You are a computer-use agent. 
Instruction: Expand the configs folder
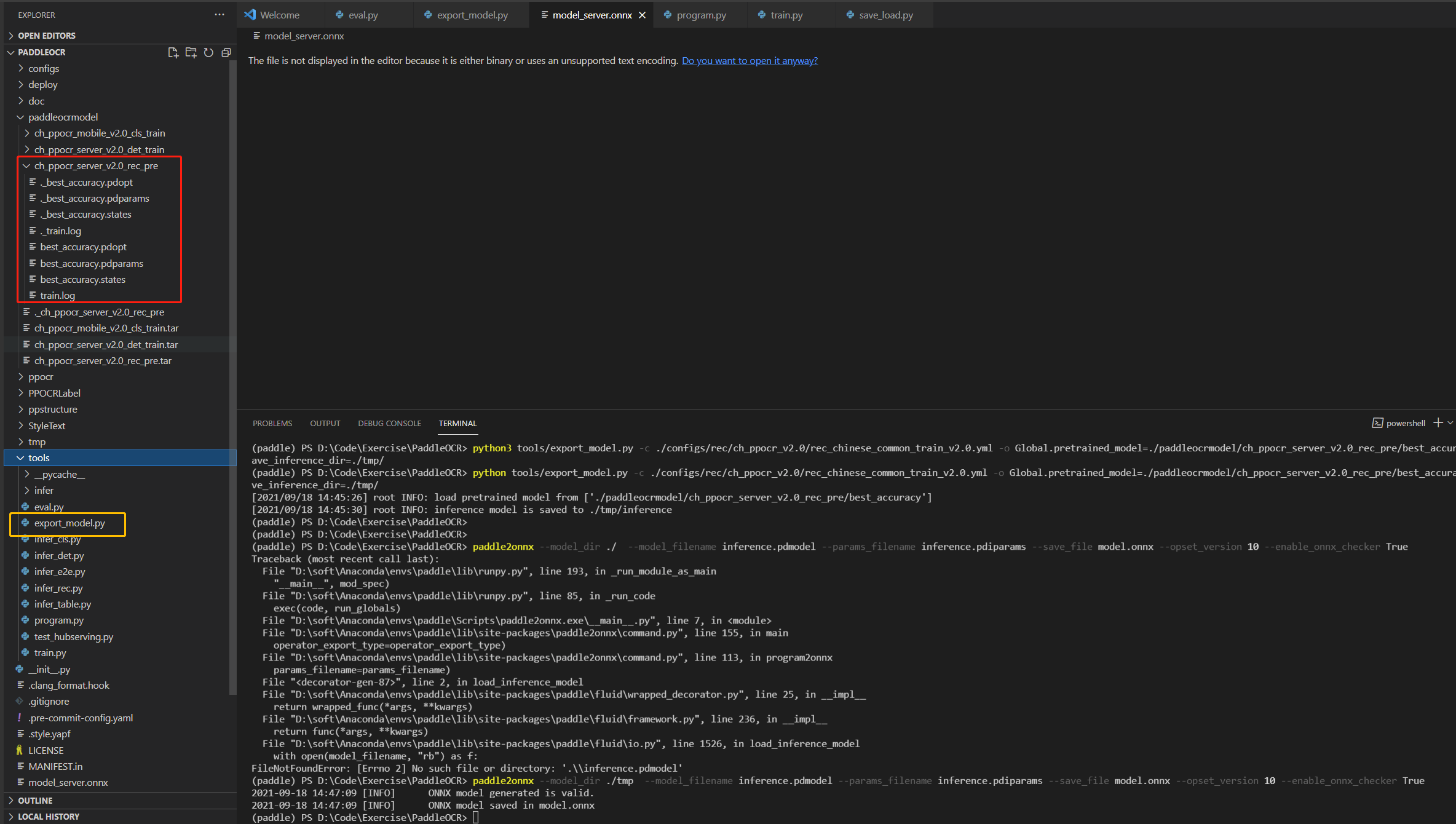44,68
